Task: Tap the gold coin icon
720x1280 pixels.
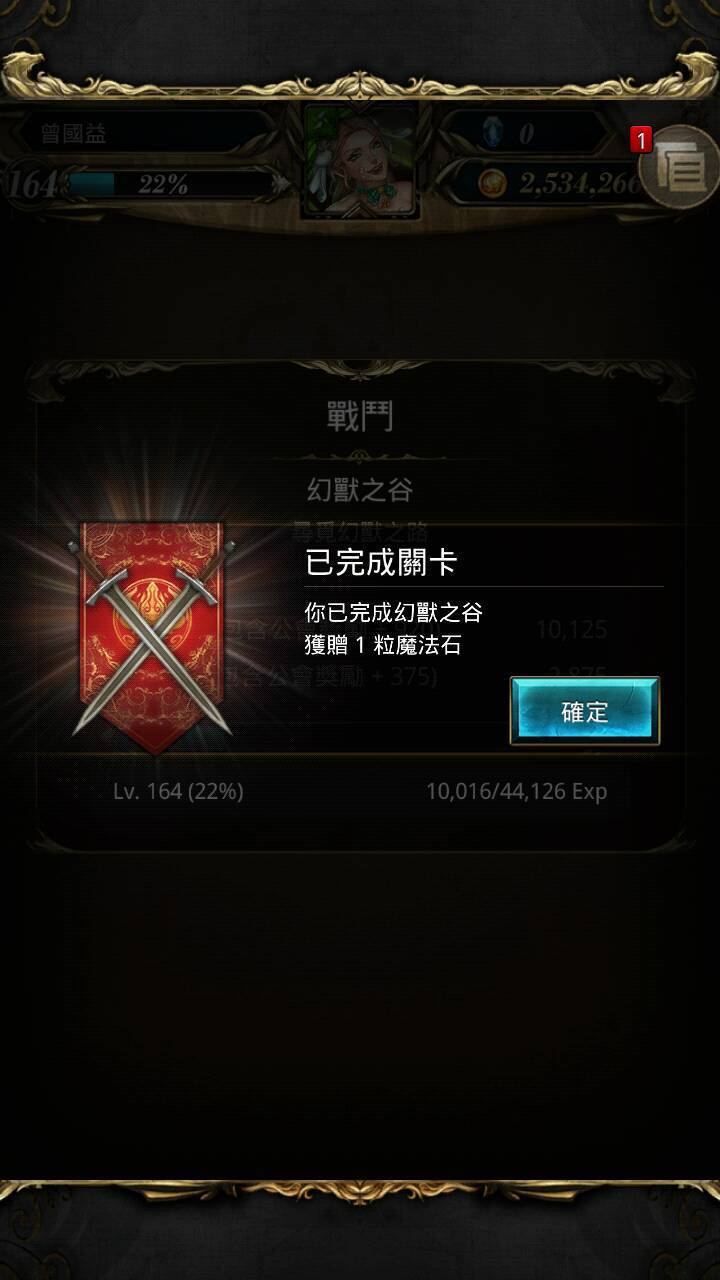Action: coord(491,183)
